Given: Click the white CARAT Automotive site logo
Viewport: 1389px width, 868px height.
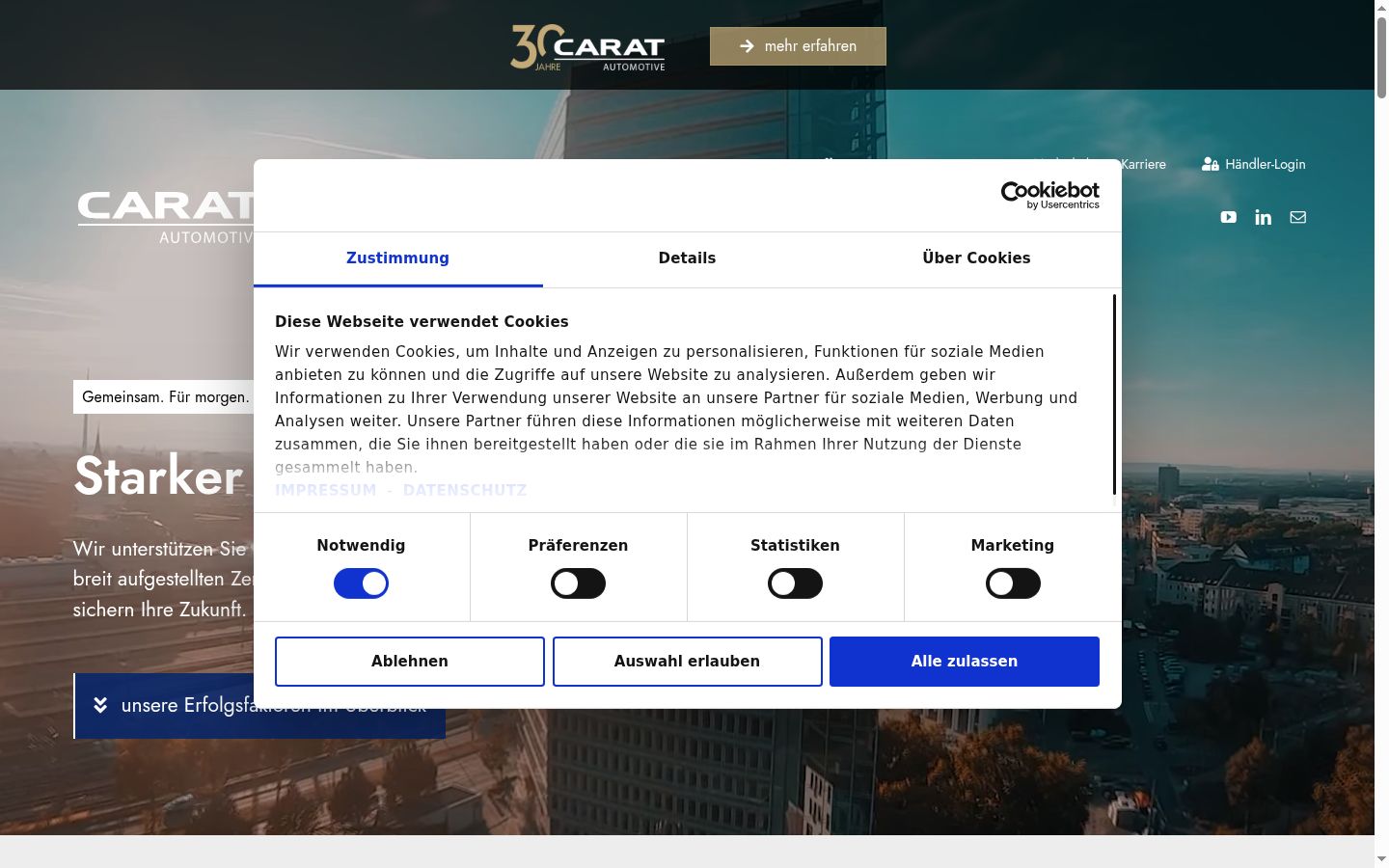Looking at the screenshot, I should pyautogui.click(x=166, y=217).
